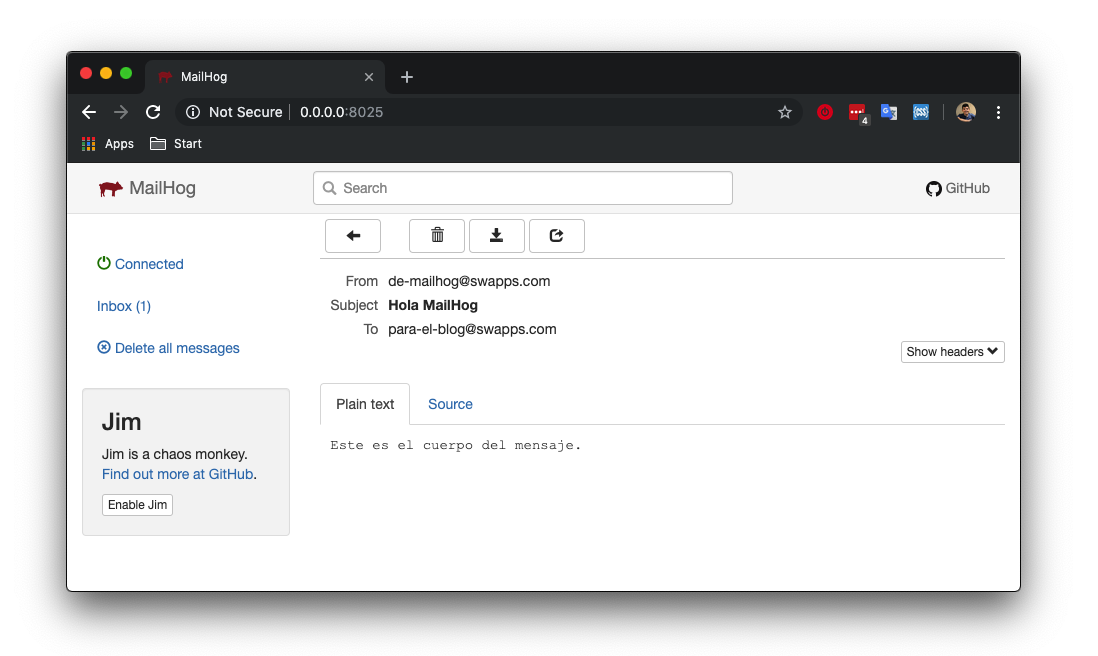1098x656 pixels.
Task: Click sender address de-mailhog@swapps.com
Action: 469,281
